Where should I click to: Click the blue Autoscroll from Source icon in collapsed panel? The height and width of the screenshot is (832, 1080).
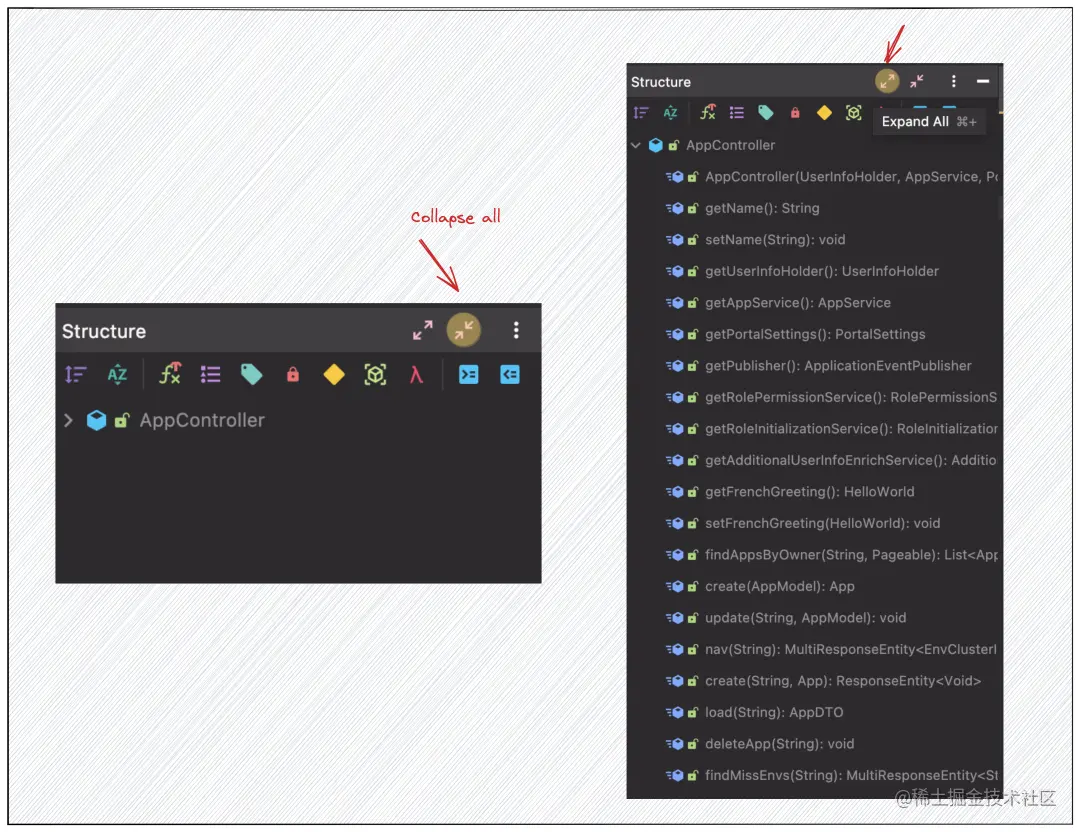point(510,375)
